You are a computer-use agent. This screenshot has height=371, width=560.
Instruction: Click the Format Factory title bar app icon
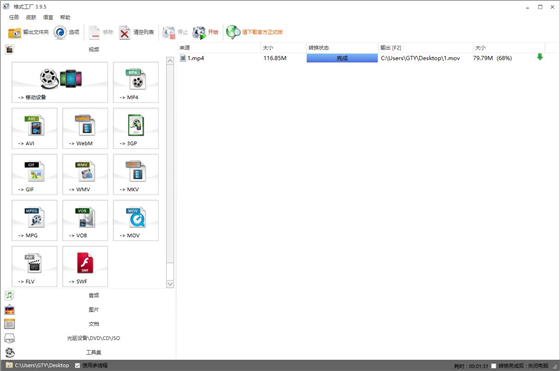tap(6, 6)
